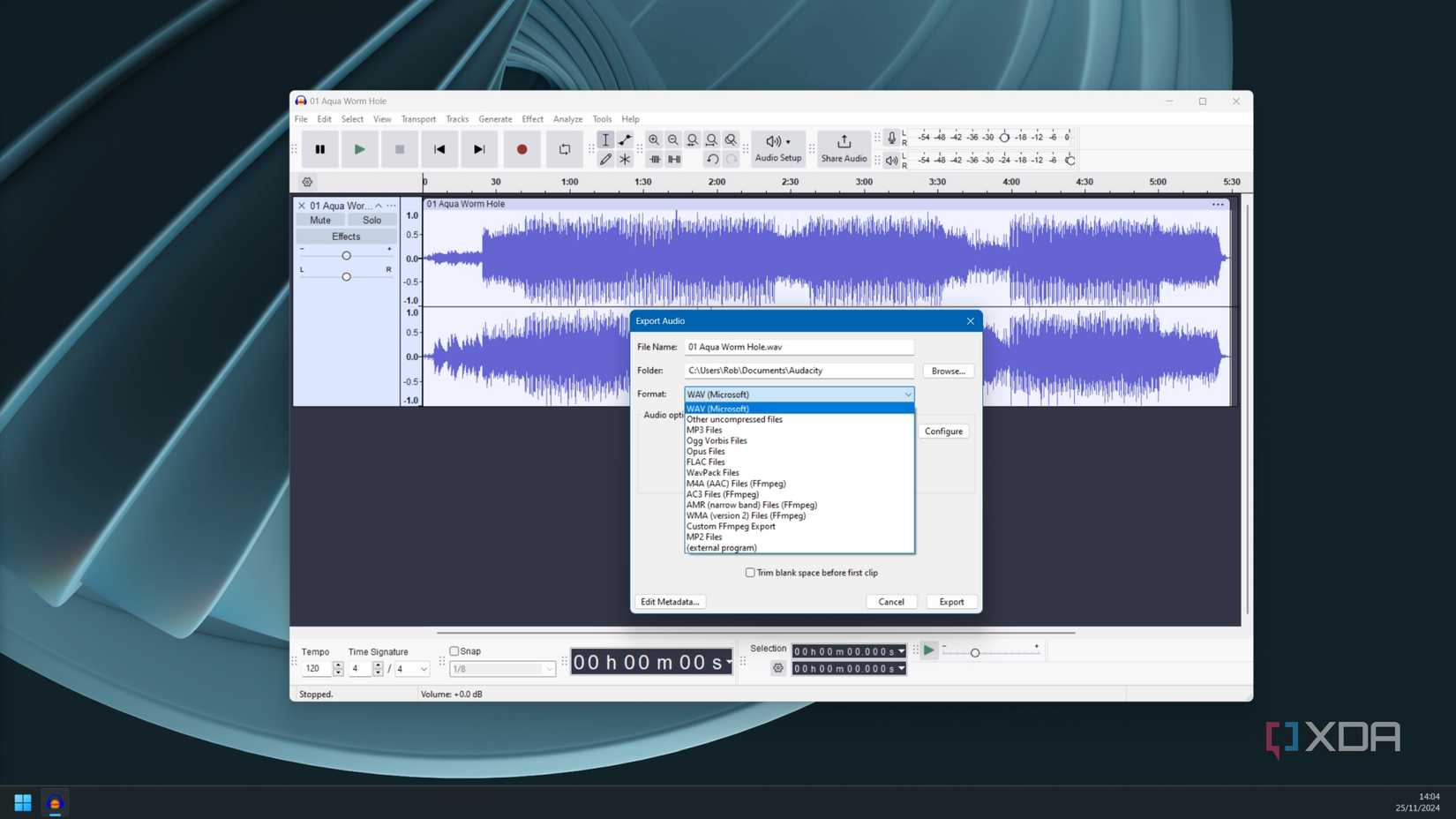Click the Share Audio button
The height and width of the screenshot is (819, 1456).
tap(844, 147)
